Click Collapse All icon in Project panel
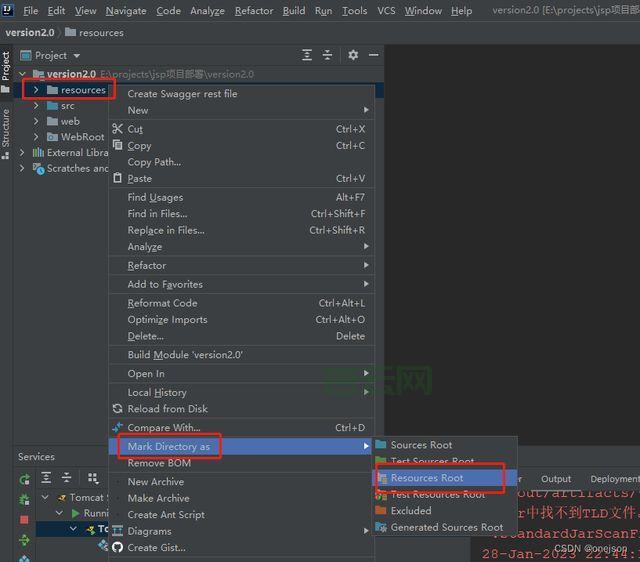This screenshot has width=640, height=562. pyautogui.click(x=328, y=55)
